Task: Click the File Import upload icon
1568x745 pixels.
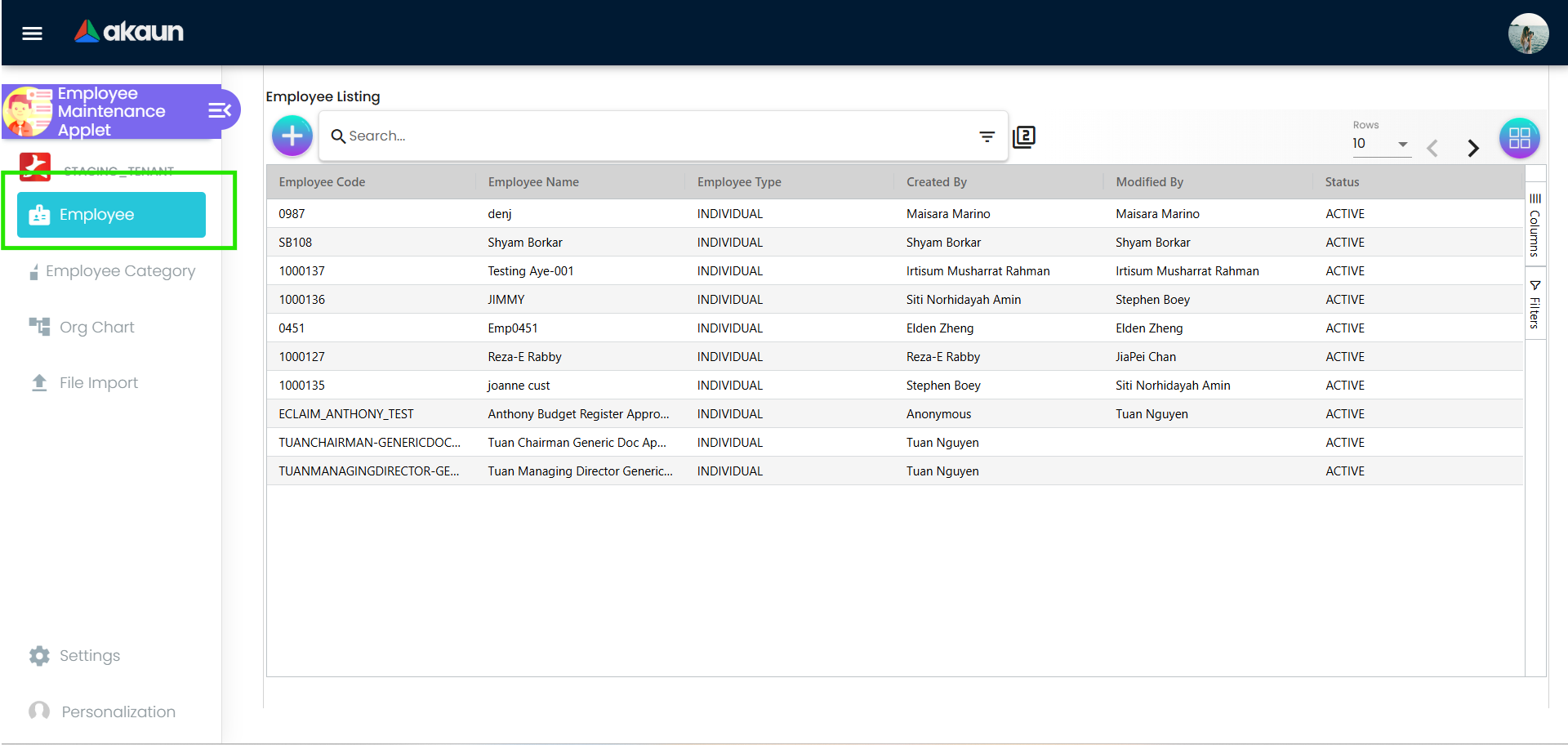Action: [x=38, y=382]
